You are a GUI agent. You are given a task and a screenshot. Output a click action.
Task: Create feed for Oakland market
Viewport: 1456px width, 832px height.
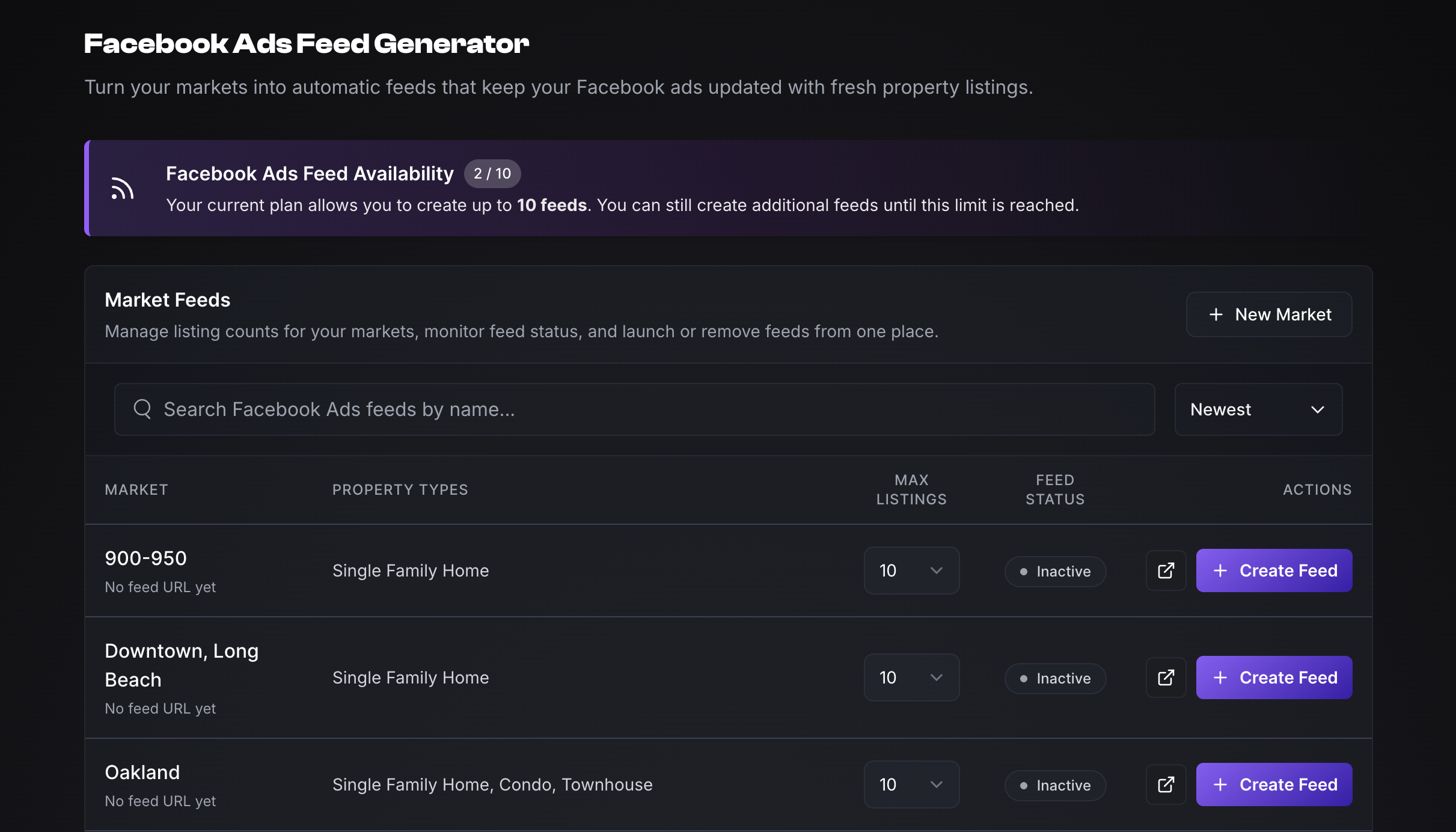pyautogui.click(x=1274, y=785)
